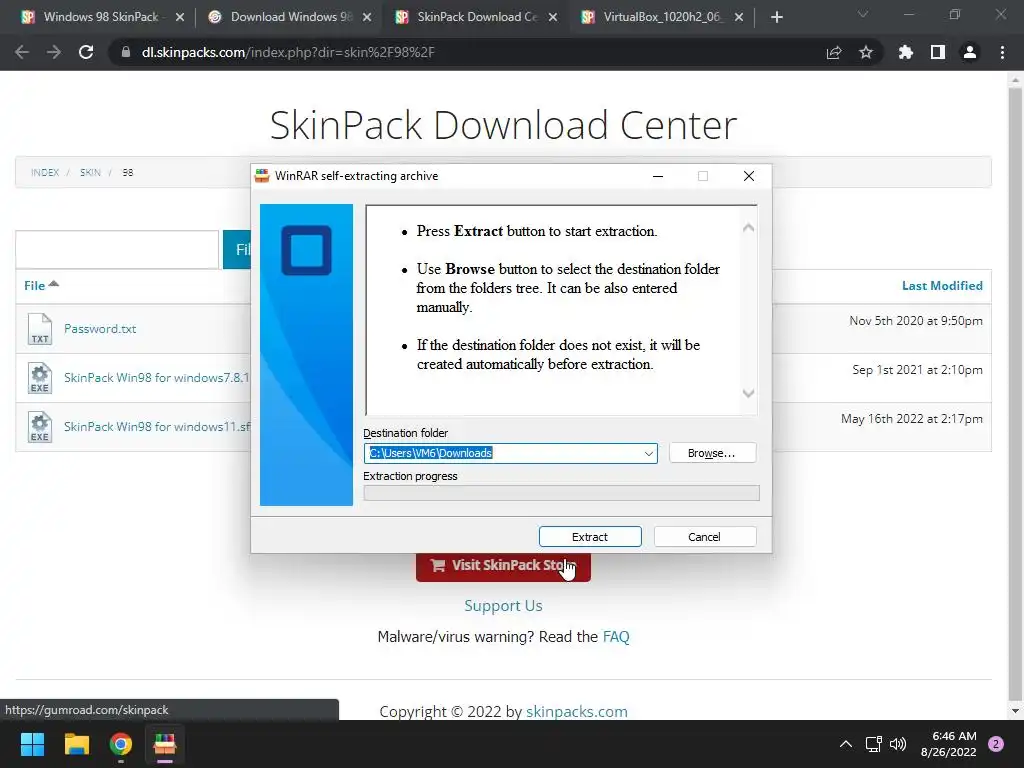Show hidden system tray icons chevron
1024x768 pixels.
click(x=846, y=744)
